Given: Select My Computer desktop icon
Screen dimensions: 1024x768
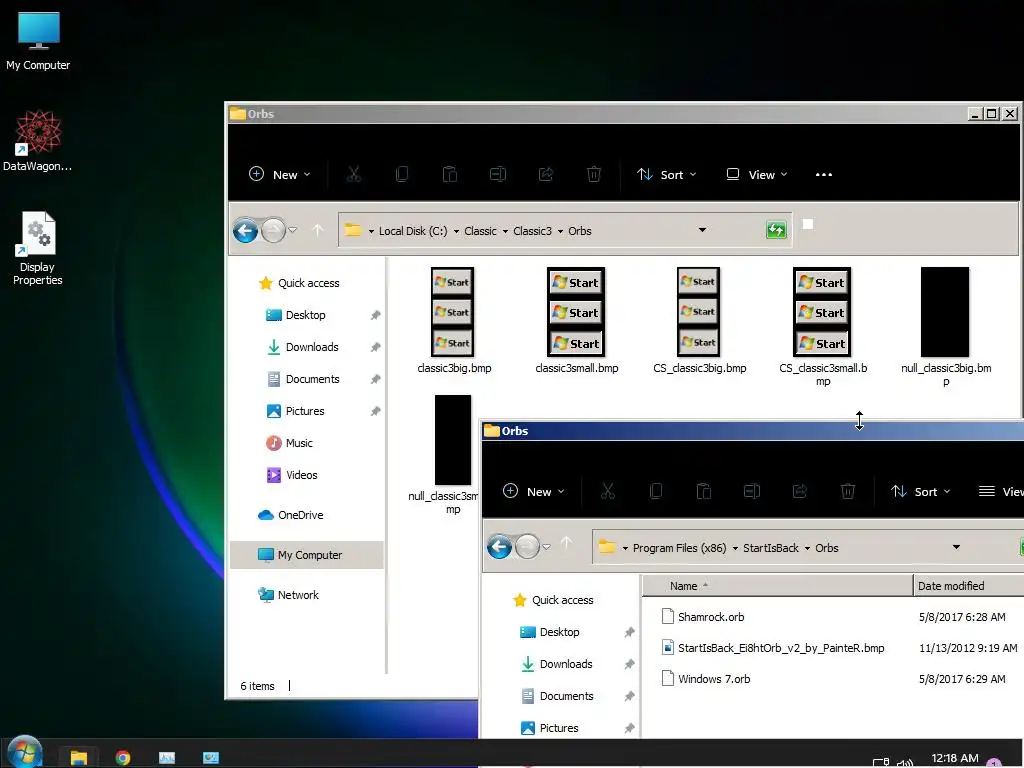Looking at the screenshot, I should click(38, 41).
